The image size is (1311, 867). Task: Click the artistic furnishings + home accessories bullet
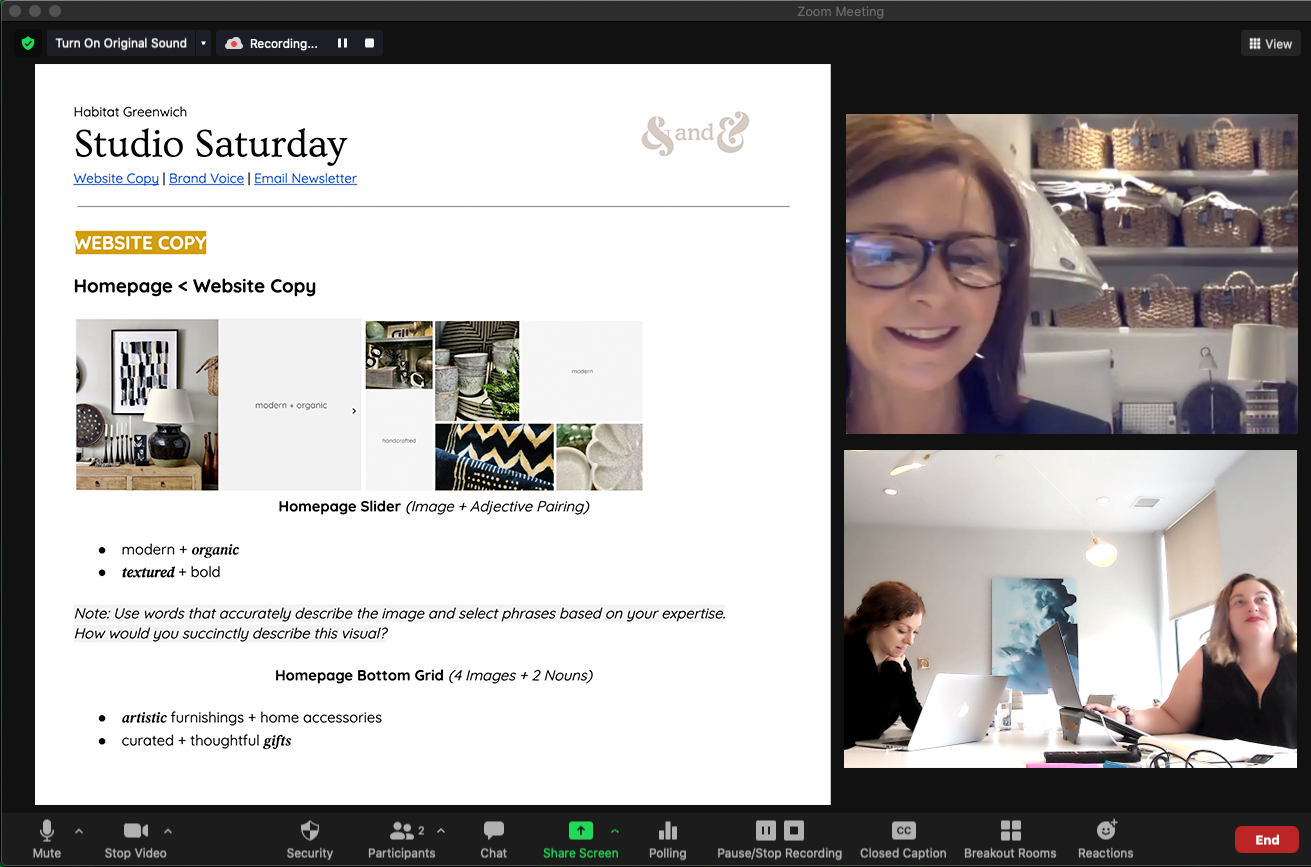pyautogui.click(x=252, y=718)
